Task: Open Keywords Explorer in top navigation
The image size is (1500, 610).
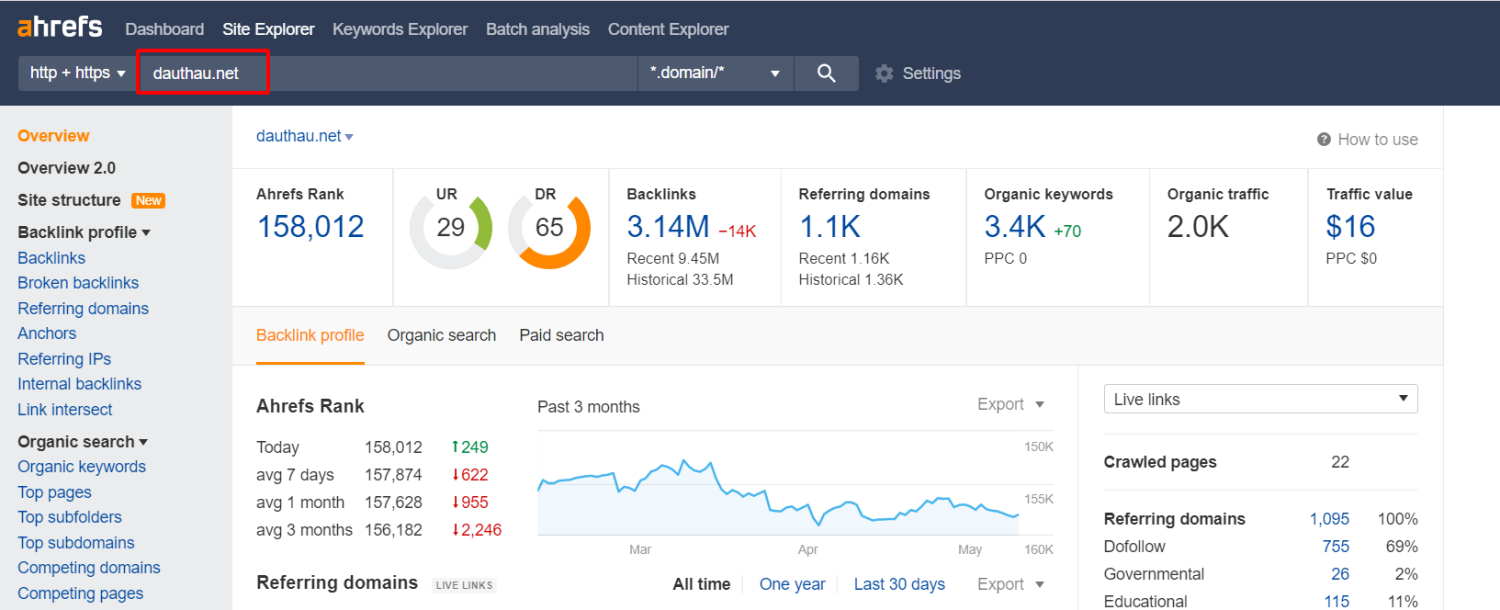Action: (400, 29)
